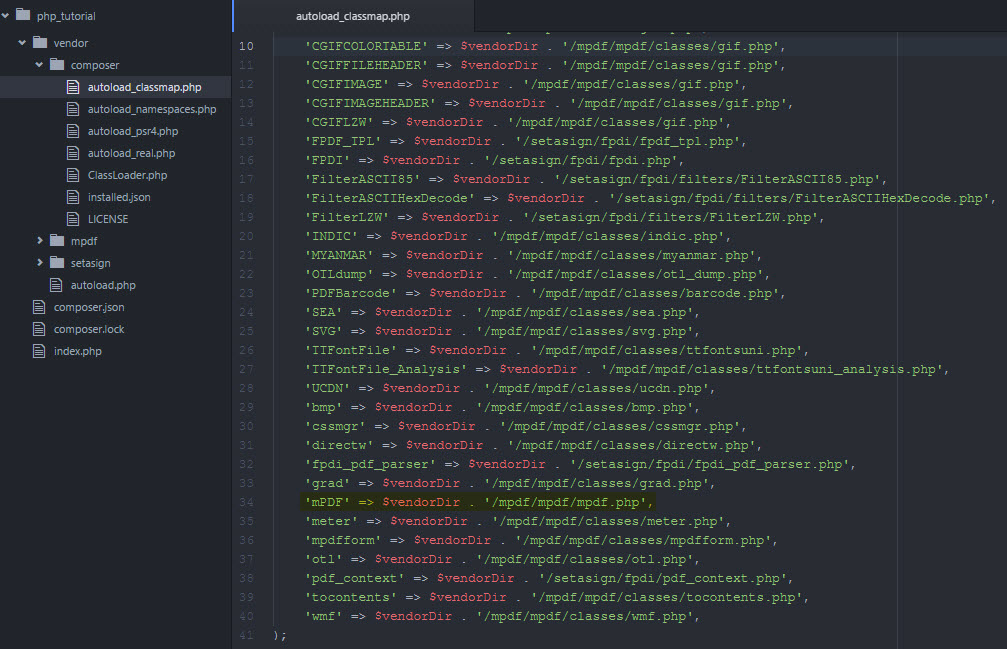Click '/mpdf/mpdf/mpdf.php' path string

point(565,502)
